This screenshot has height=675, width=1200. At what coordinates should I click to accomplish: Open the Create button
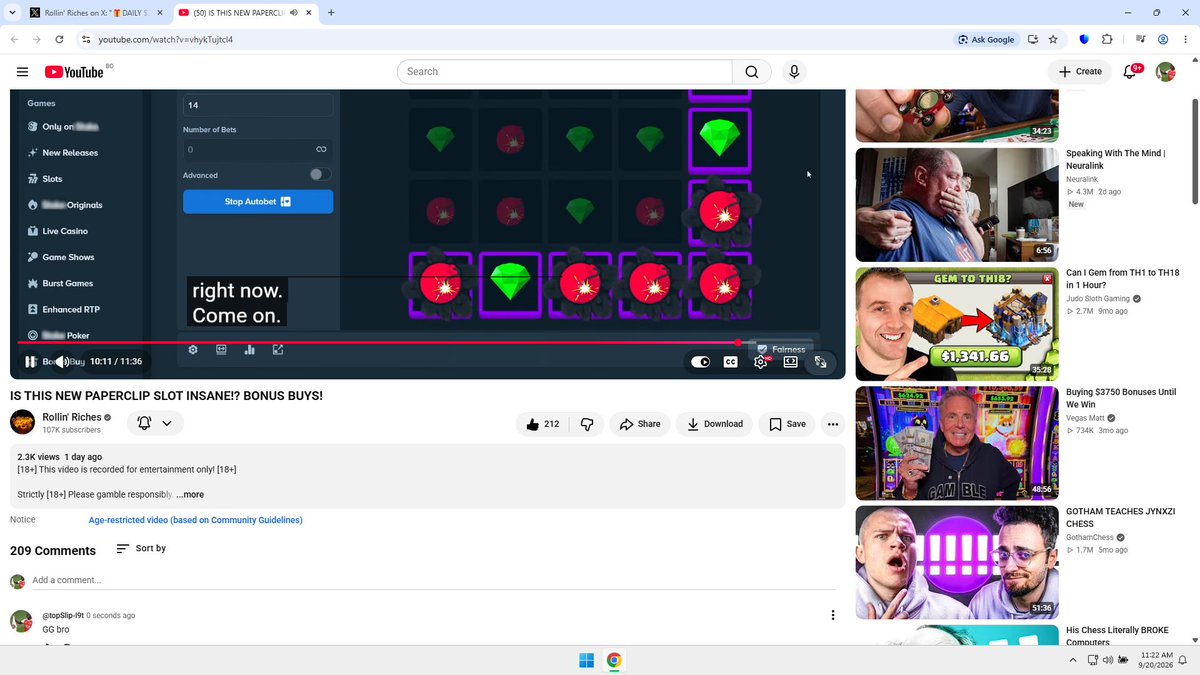tap(1080, 72)
